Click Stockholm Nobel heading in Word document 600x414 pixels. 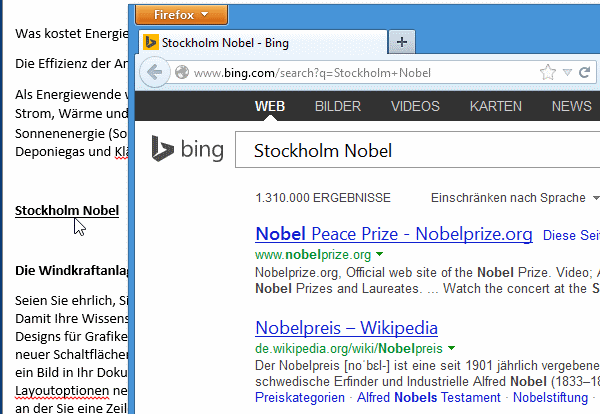point(67,210)
